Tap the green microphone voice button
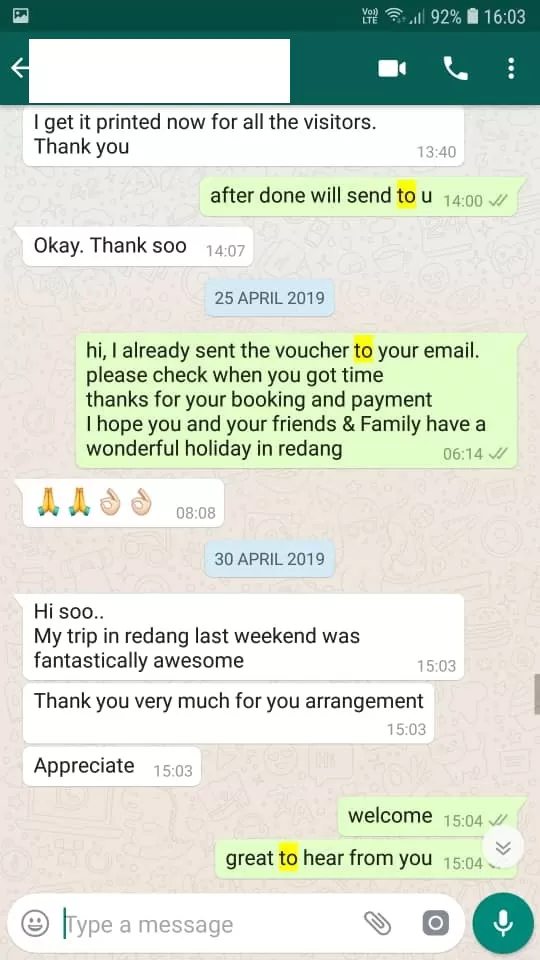The height and width of the screenshot is (960, 540). click(503, 923)
